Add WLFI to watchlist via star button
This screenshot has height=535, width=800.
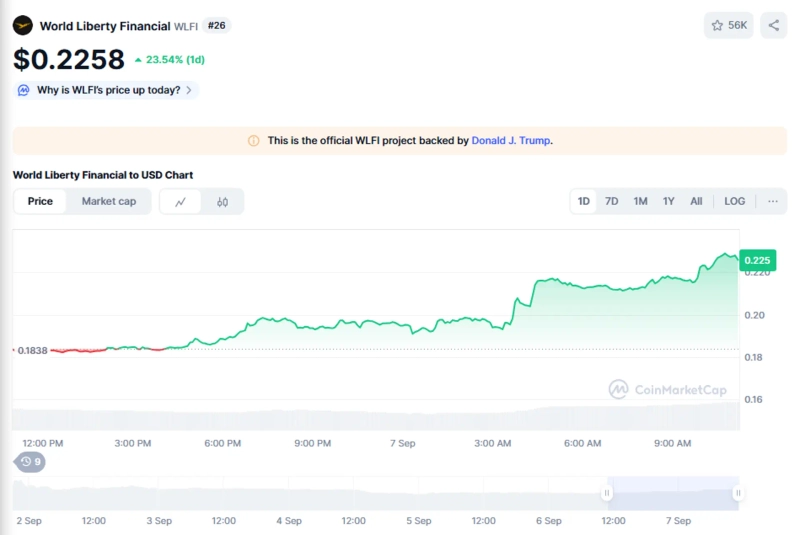pyautogui.click(x=728, y=26)
